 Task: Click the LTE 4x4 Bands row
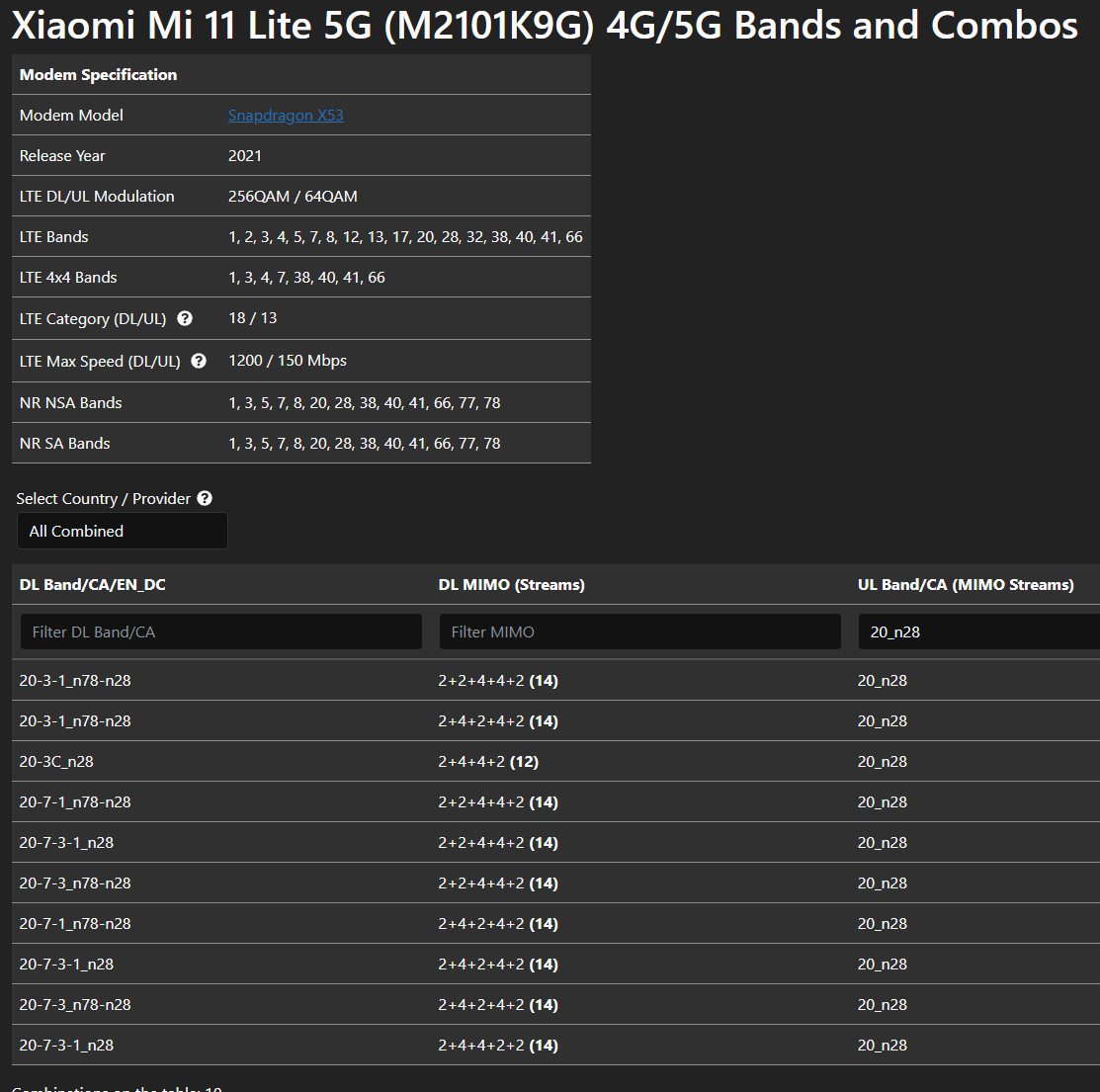pos(300,278)
